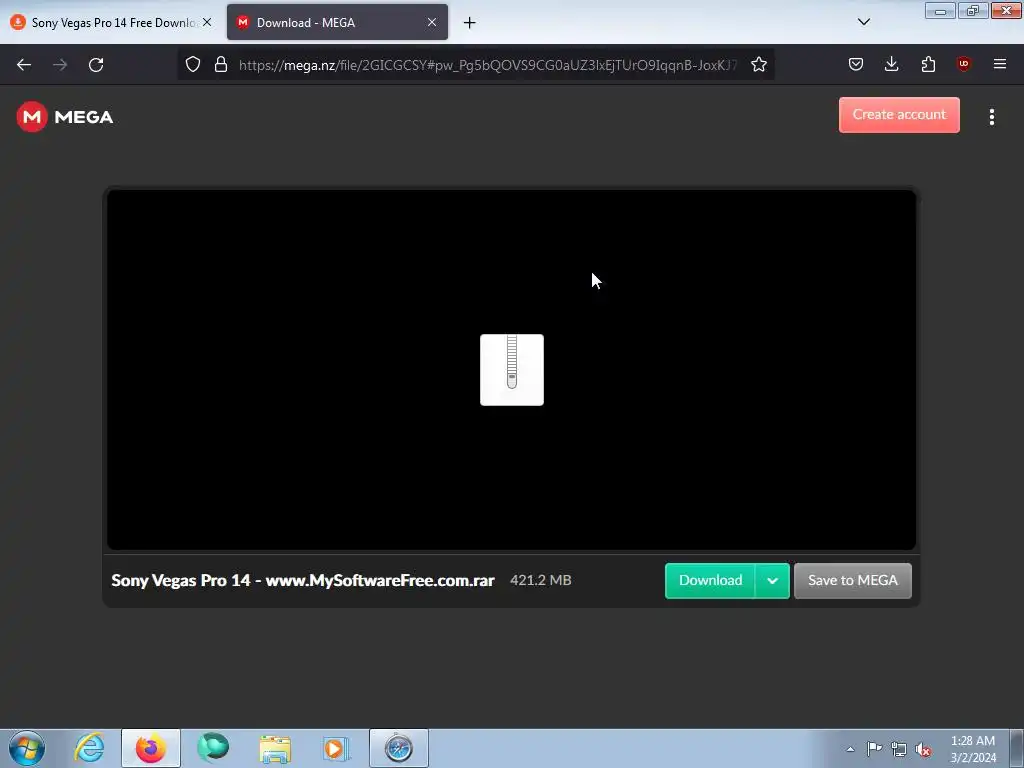Click Save to MEGA button
1024x768 pixels.
(852, 581)
